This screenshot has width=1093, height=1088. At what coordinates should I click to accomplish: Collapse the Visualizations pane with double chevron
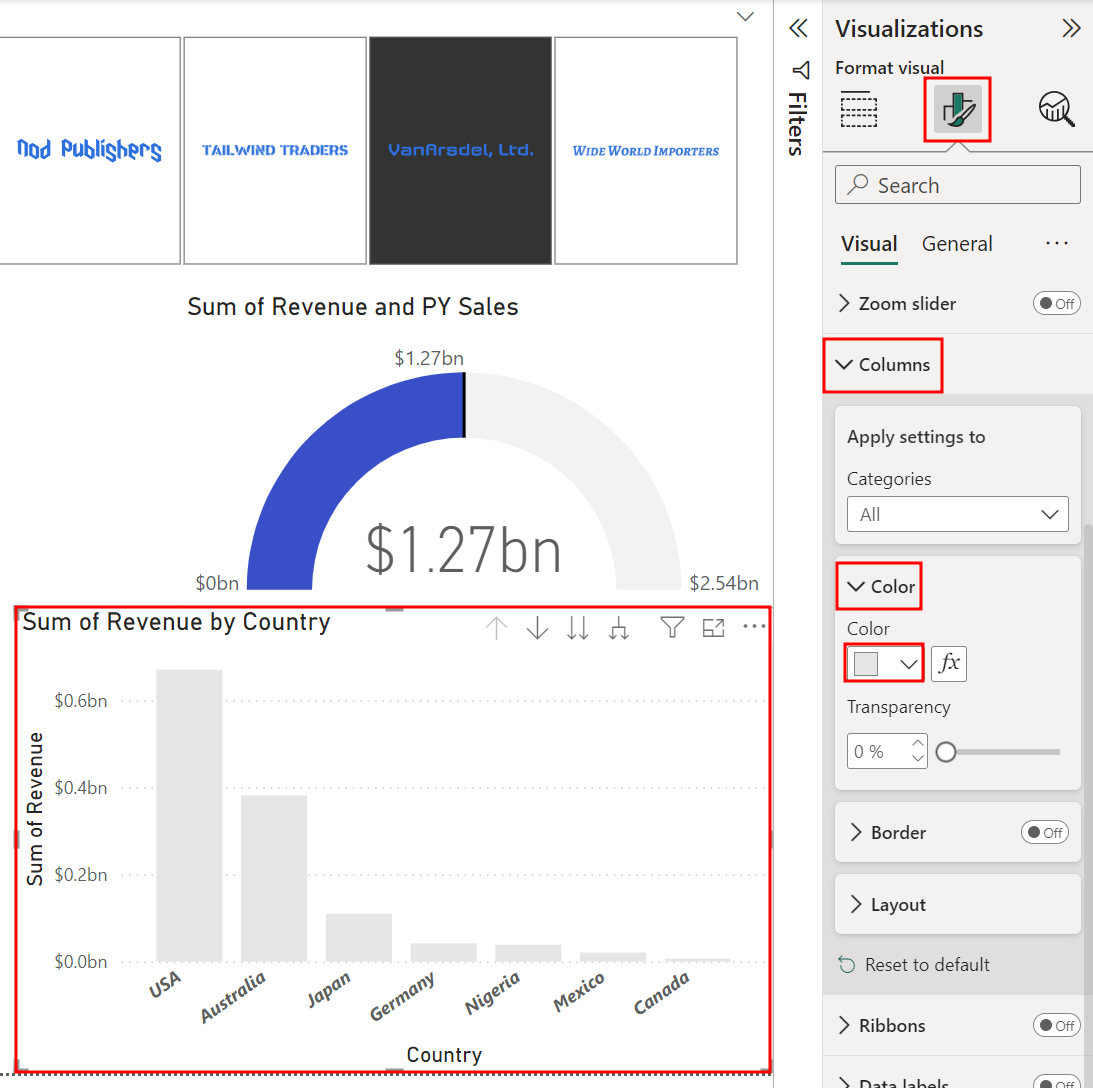[x=1071, y=29]
